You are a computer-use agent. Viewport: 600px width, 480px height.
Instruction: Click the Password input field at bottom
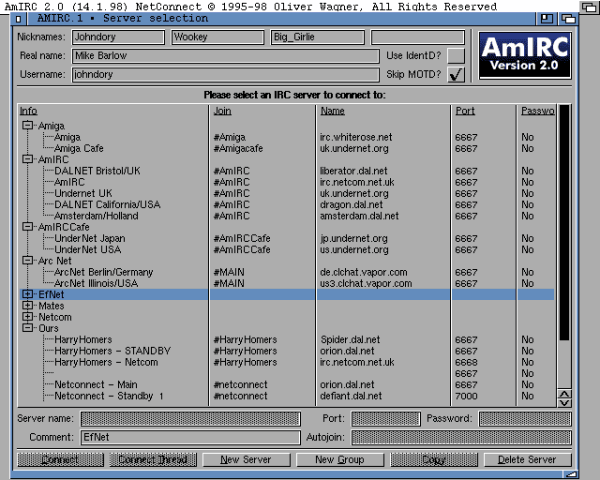tap(525, 418)
